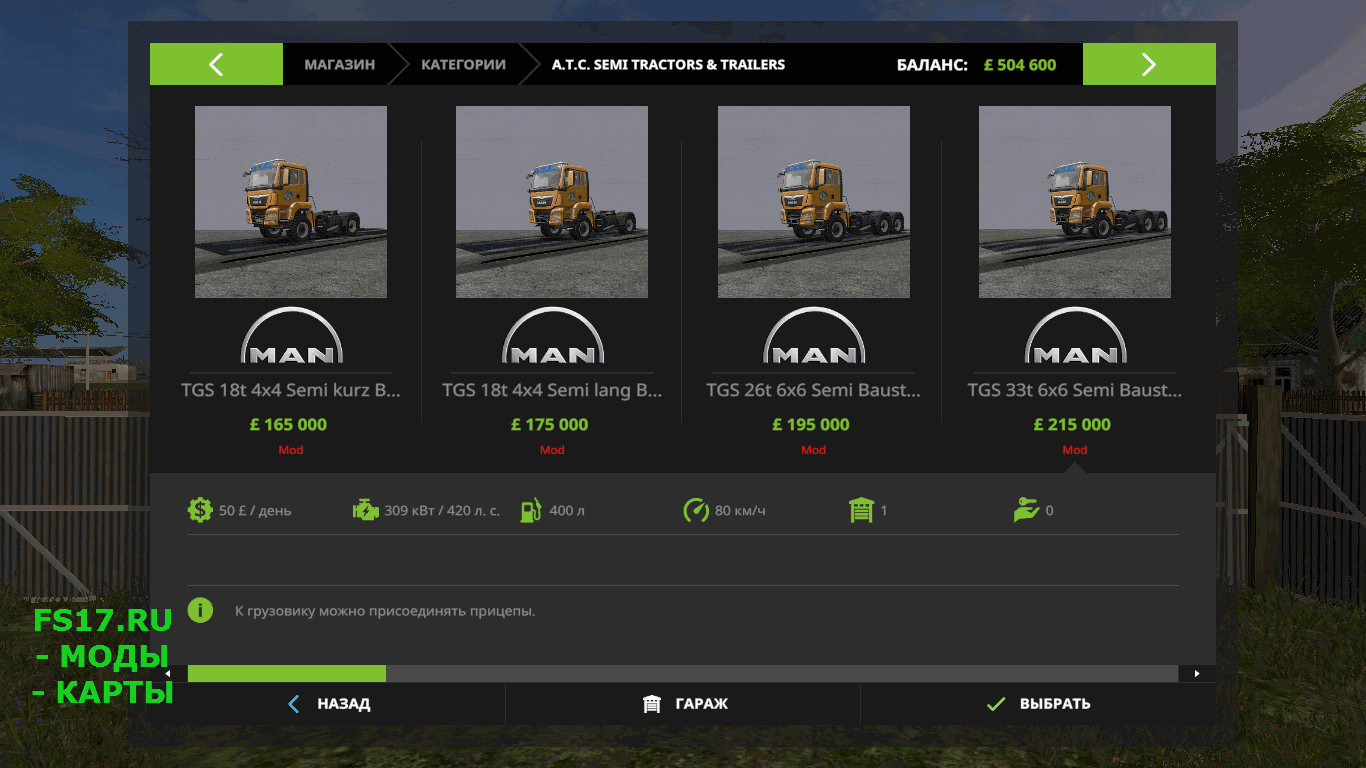Click the garage owned-count icon

tap(861, 510)
